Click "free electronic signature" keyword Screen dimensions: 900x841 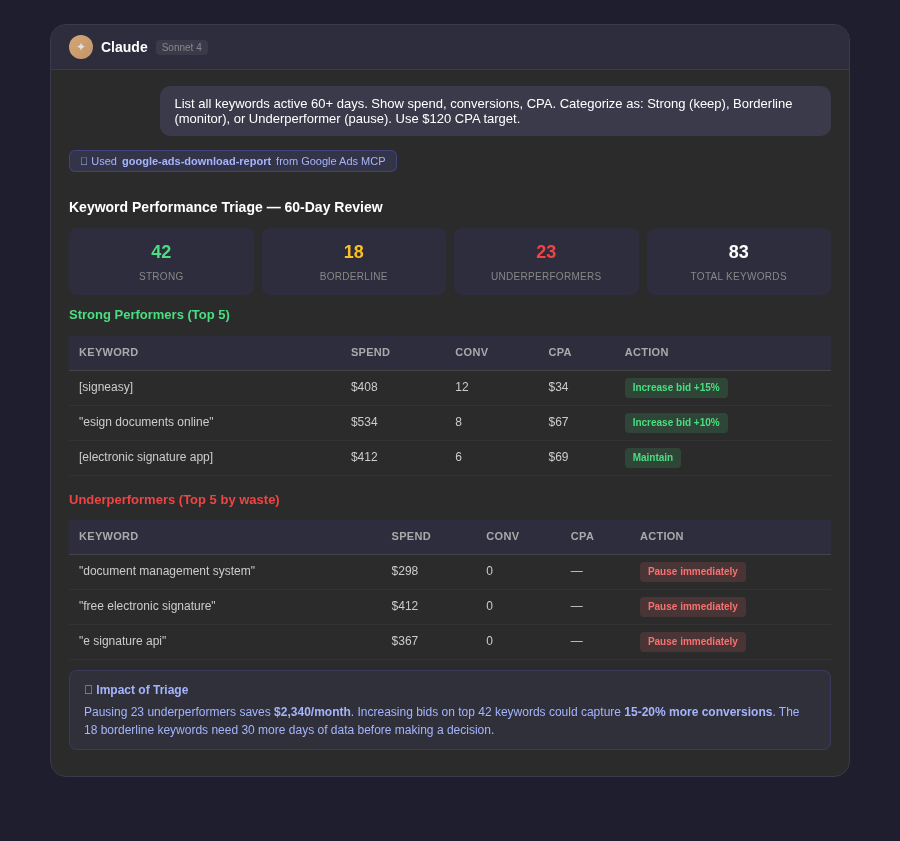click(x=147, y=606)
